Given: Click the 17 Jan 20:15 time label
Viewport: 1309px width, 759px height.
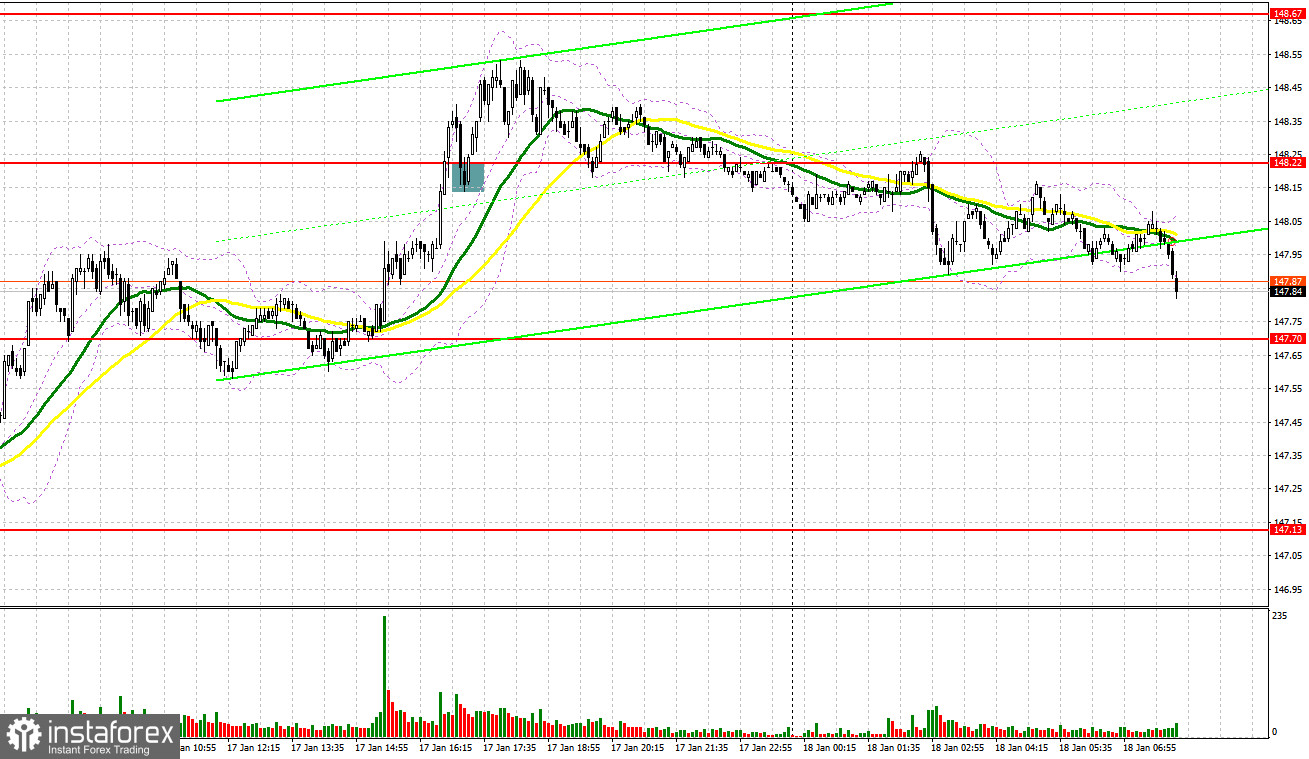Looking at the screenshot, I should (x=638, y=747).
